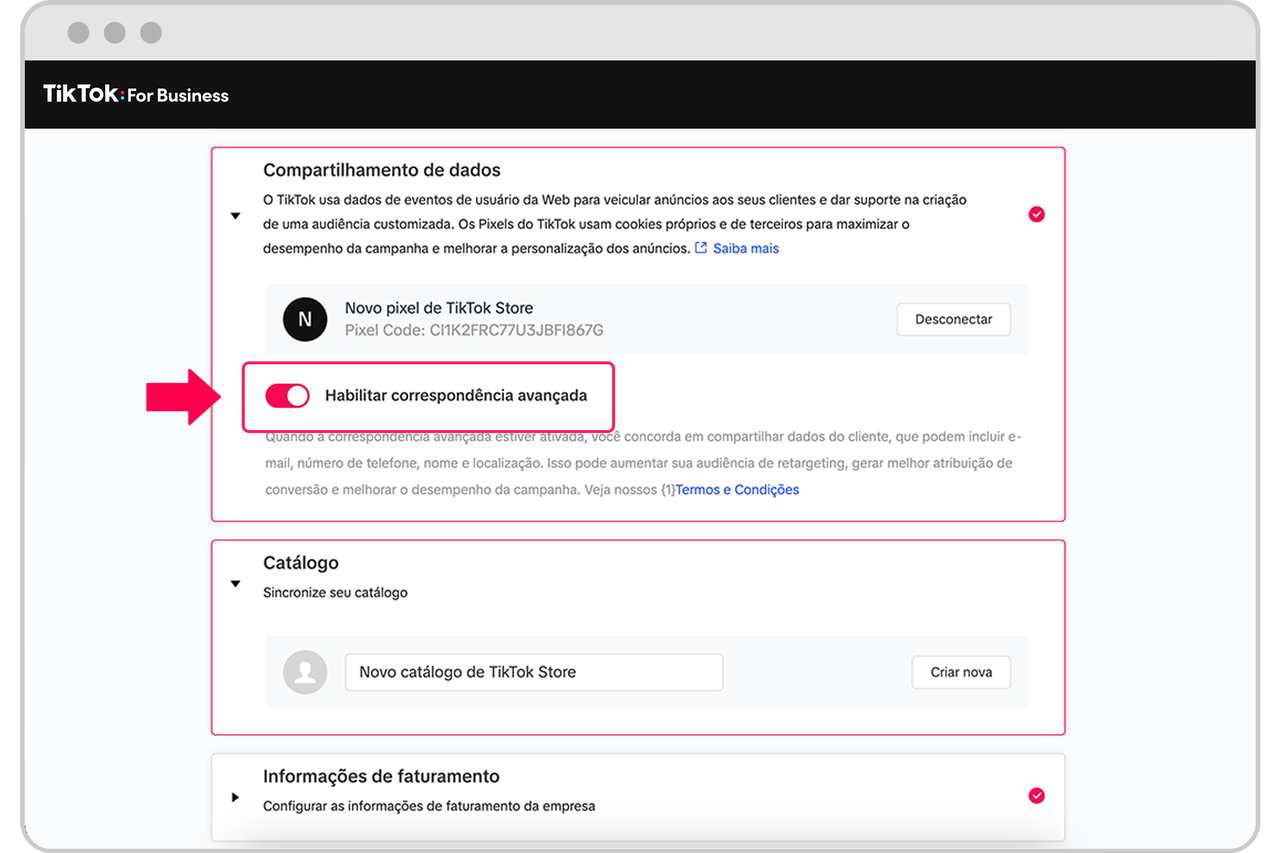Click the N pixel avatar icon
Image resolution: width=1280 pixels, height=853 pixels.
coord(305,319)
